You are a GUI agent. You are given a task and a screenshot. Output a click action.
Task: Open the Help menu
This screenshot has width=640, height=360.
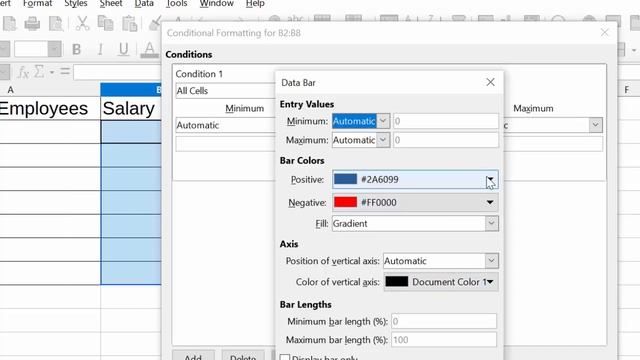pyautogui.click(x=255, y=4)
